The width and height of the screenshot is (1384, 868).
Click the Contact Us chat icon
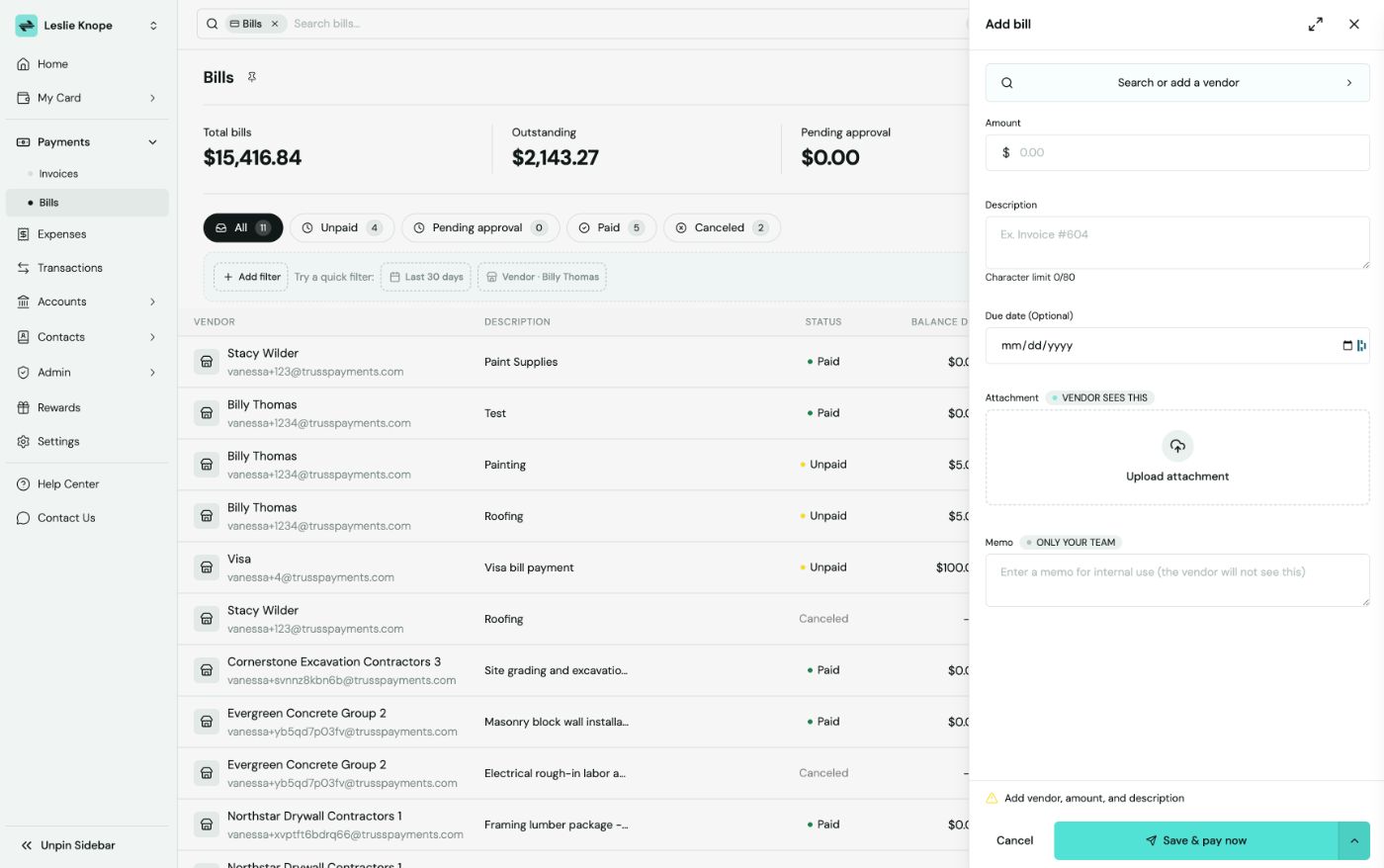[x=24, y=518]
